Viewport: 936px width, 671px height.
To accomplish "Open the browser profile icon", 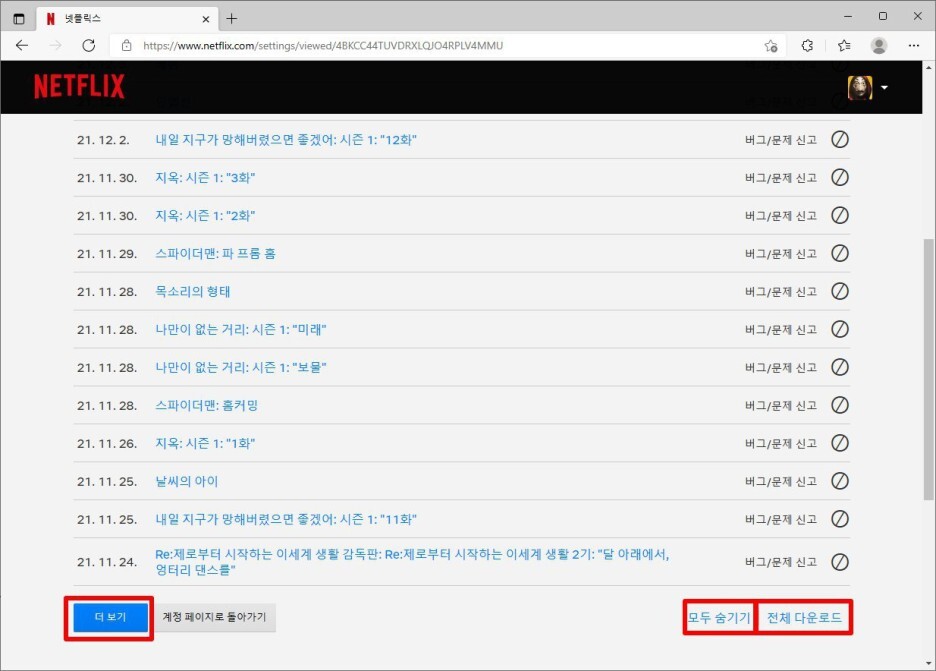I will point(879,45).
